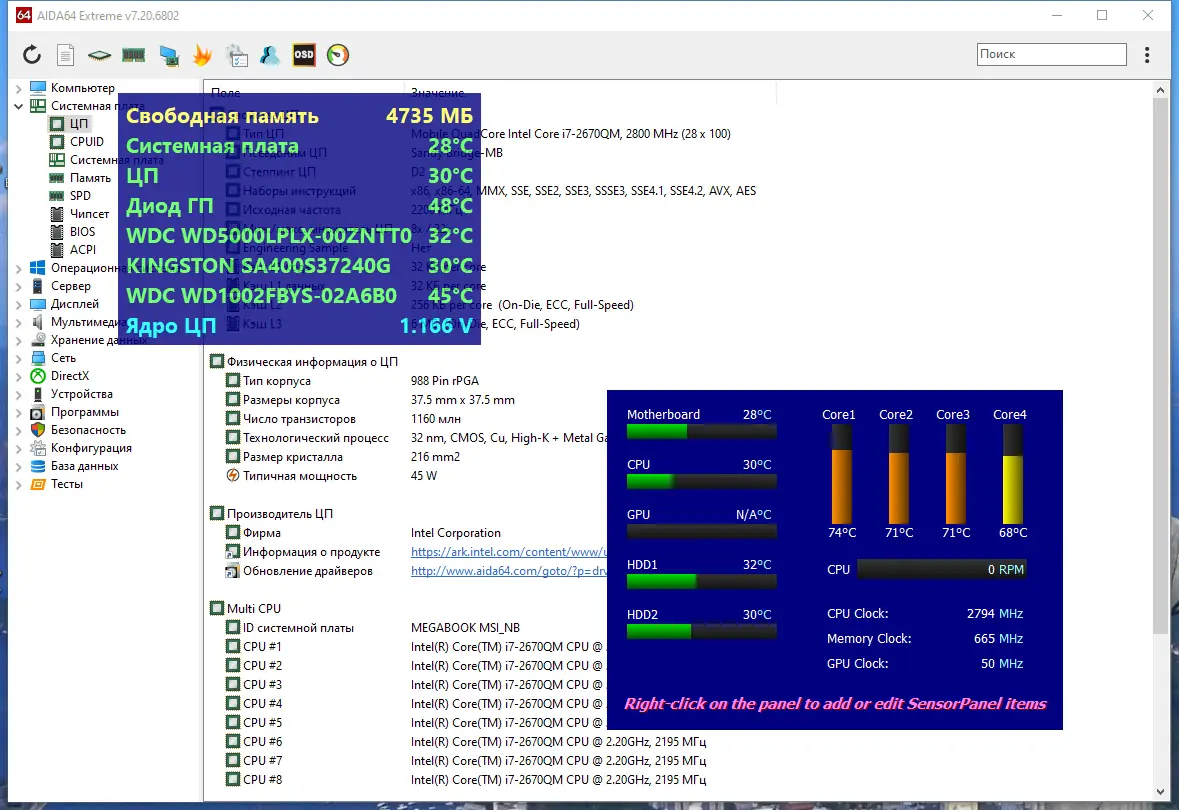Expand the DirectX tree node
Viewport: 1179px width, 810px height.
[x=19, y=376]
